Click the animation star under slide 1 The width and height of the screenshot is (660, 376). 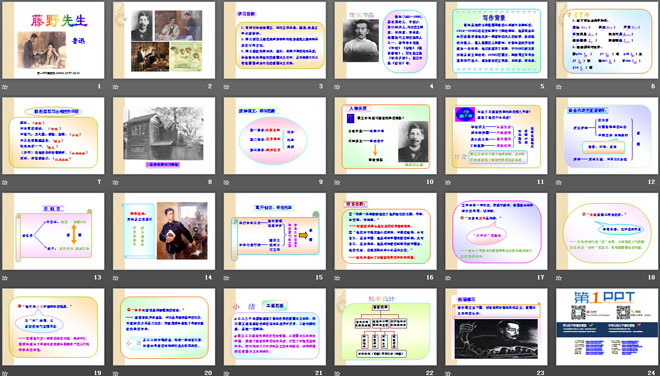[x=5, y=87]
